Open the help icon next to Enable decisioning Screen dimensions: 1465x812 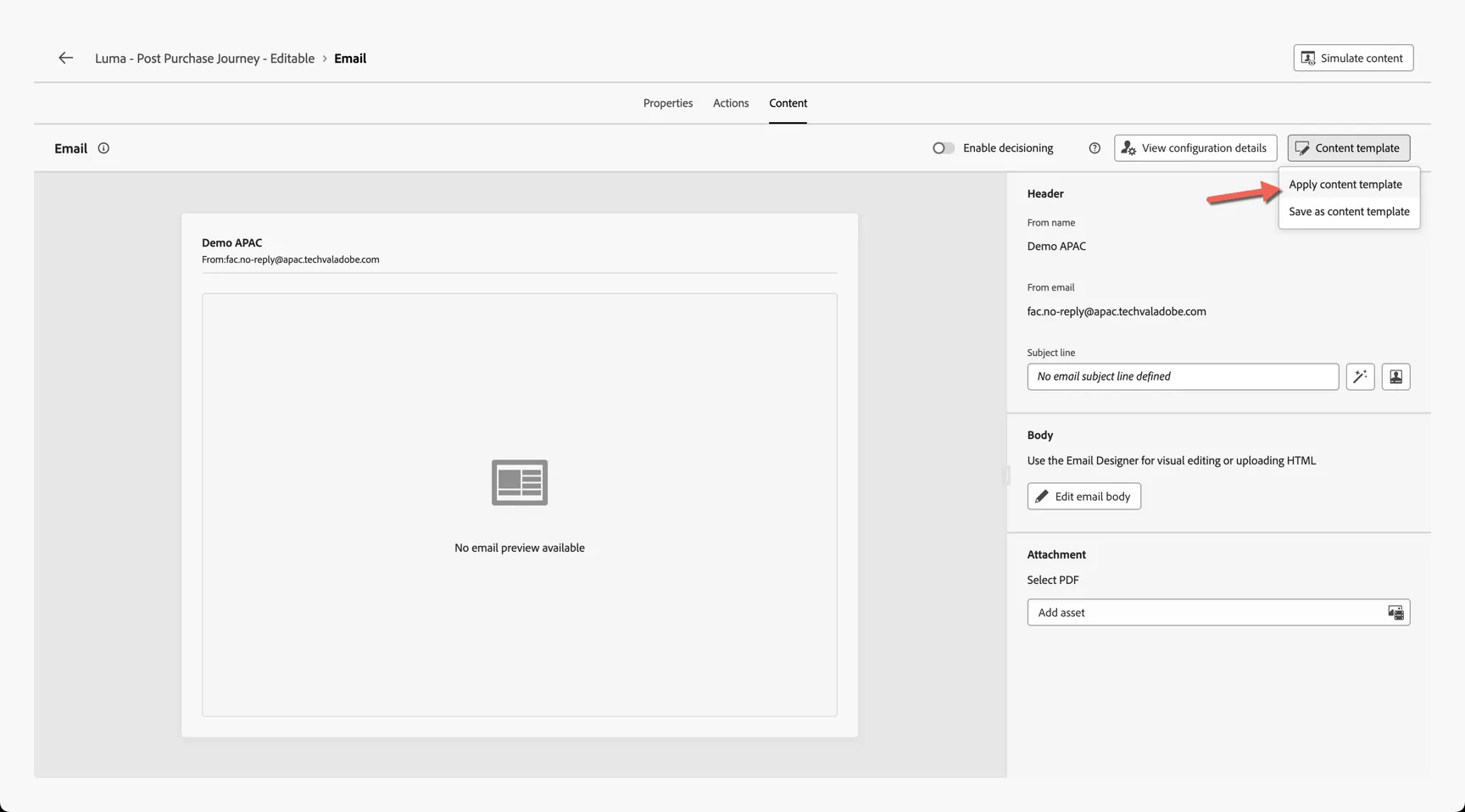pos(1095,148)
